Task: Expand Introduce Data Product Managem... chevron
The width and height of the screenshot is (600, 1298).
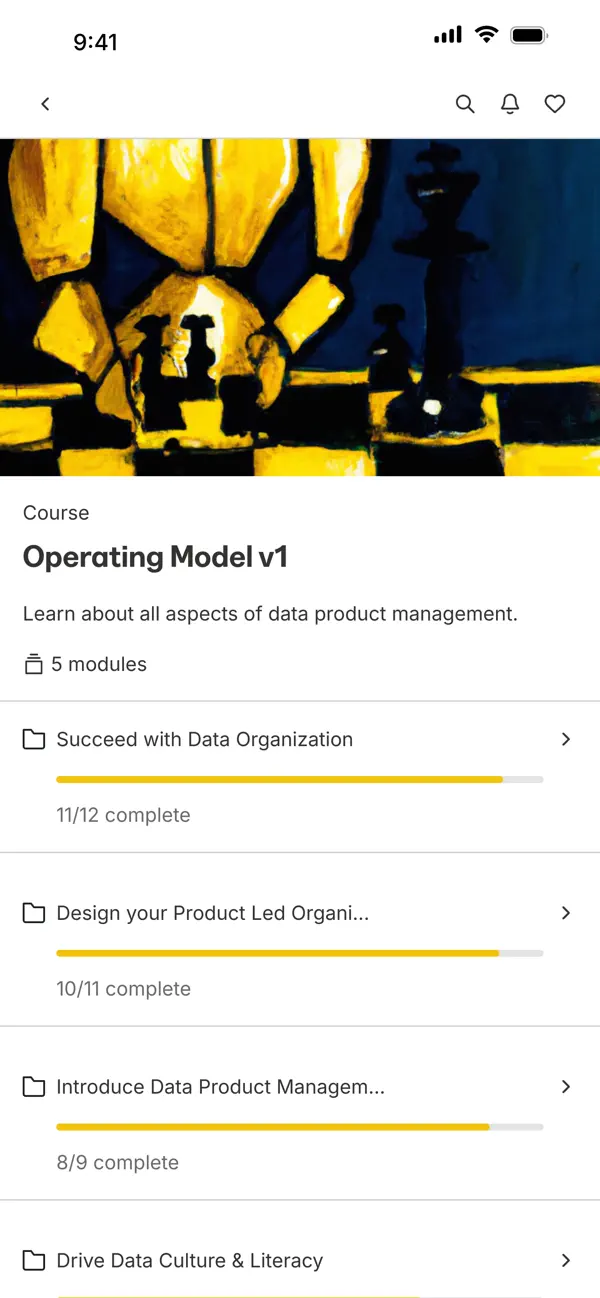Action: point(566,1087)
